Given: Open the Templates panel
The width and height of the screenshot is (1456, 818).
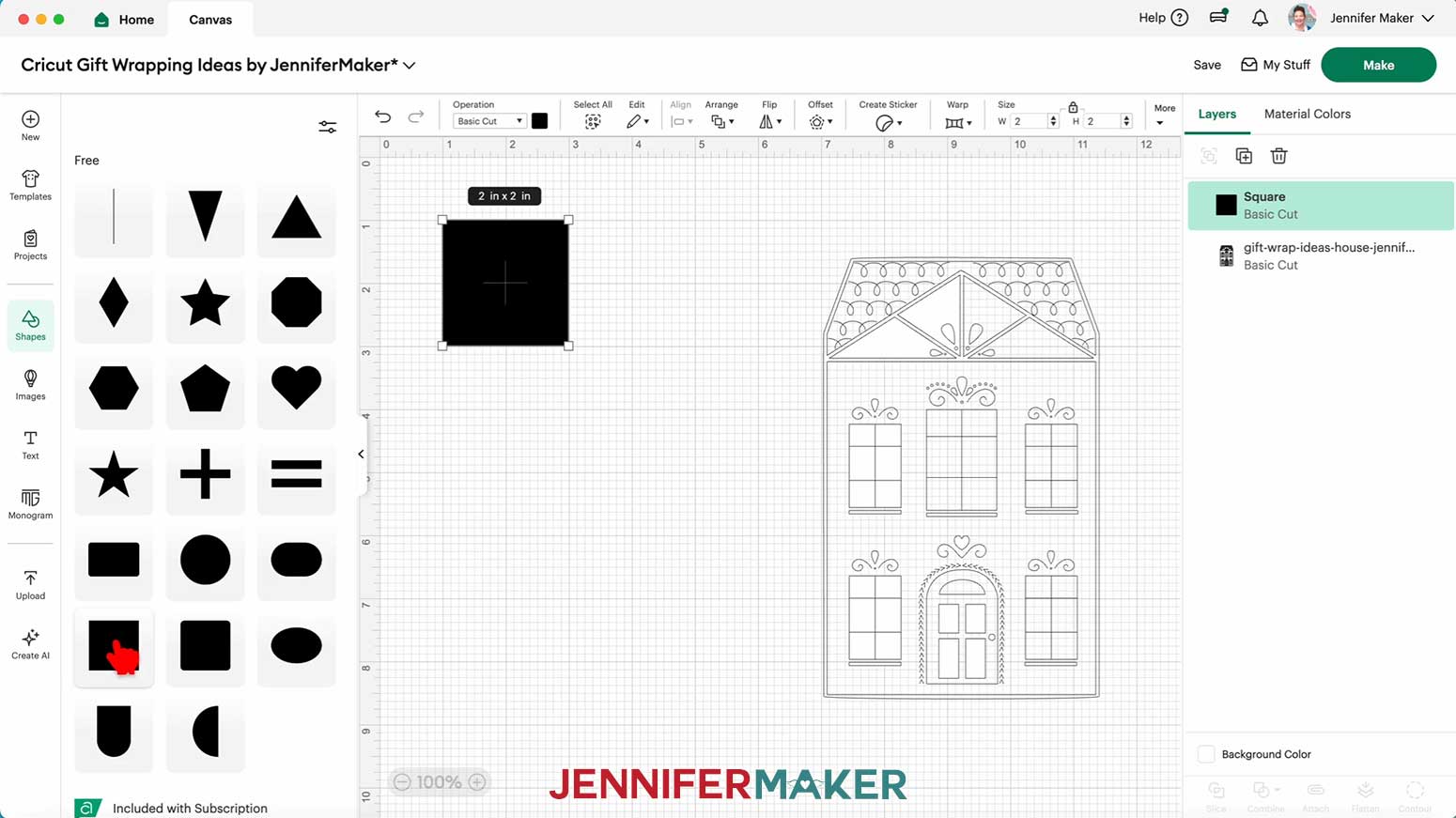Looking at the screenshot, I should click(x=30, y=185).
